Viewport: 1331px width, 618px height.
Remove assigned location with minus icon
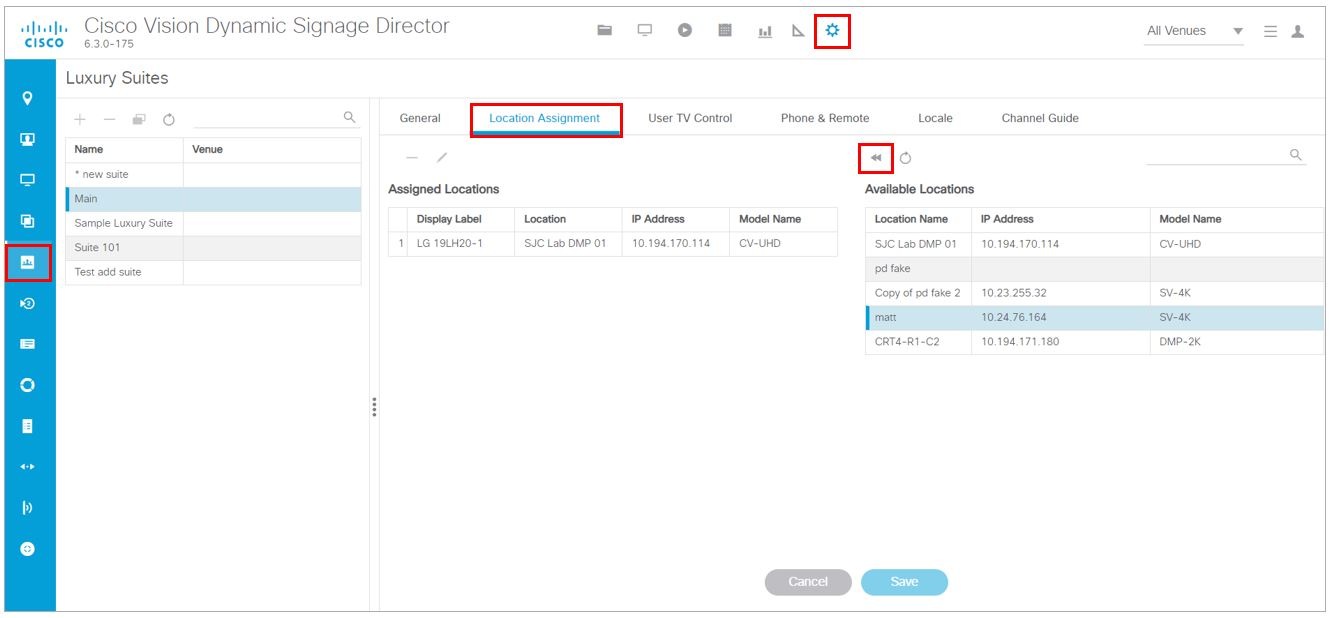(411, 158)
